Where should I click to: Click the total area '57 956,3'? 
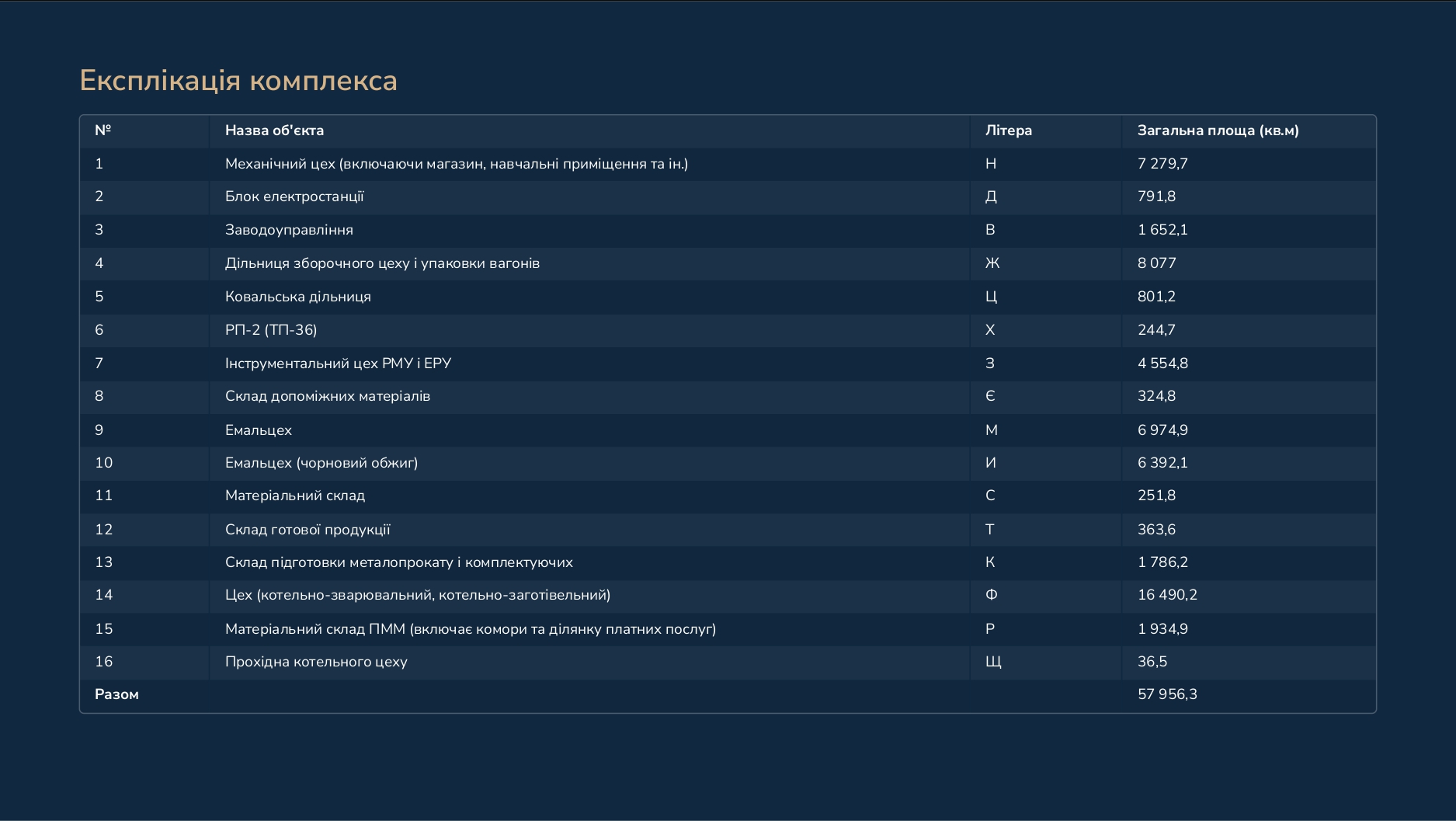[x=1167, y=694]
